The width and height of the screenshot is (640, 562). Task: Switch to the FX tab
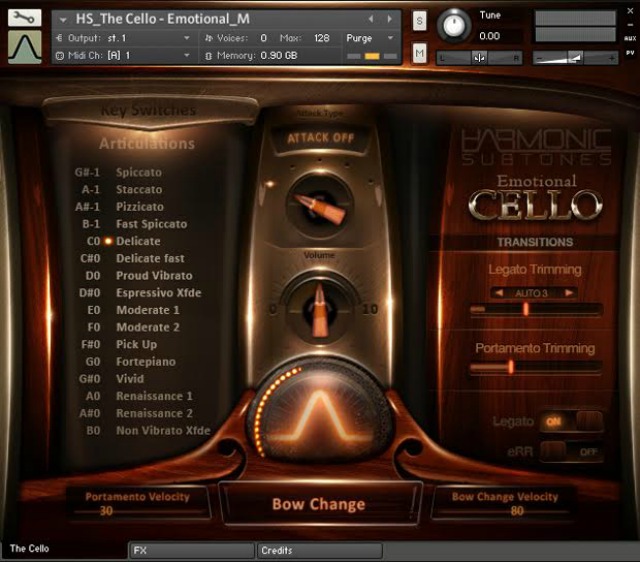click(191, 550)
